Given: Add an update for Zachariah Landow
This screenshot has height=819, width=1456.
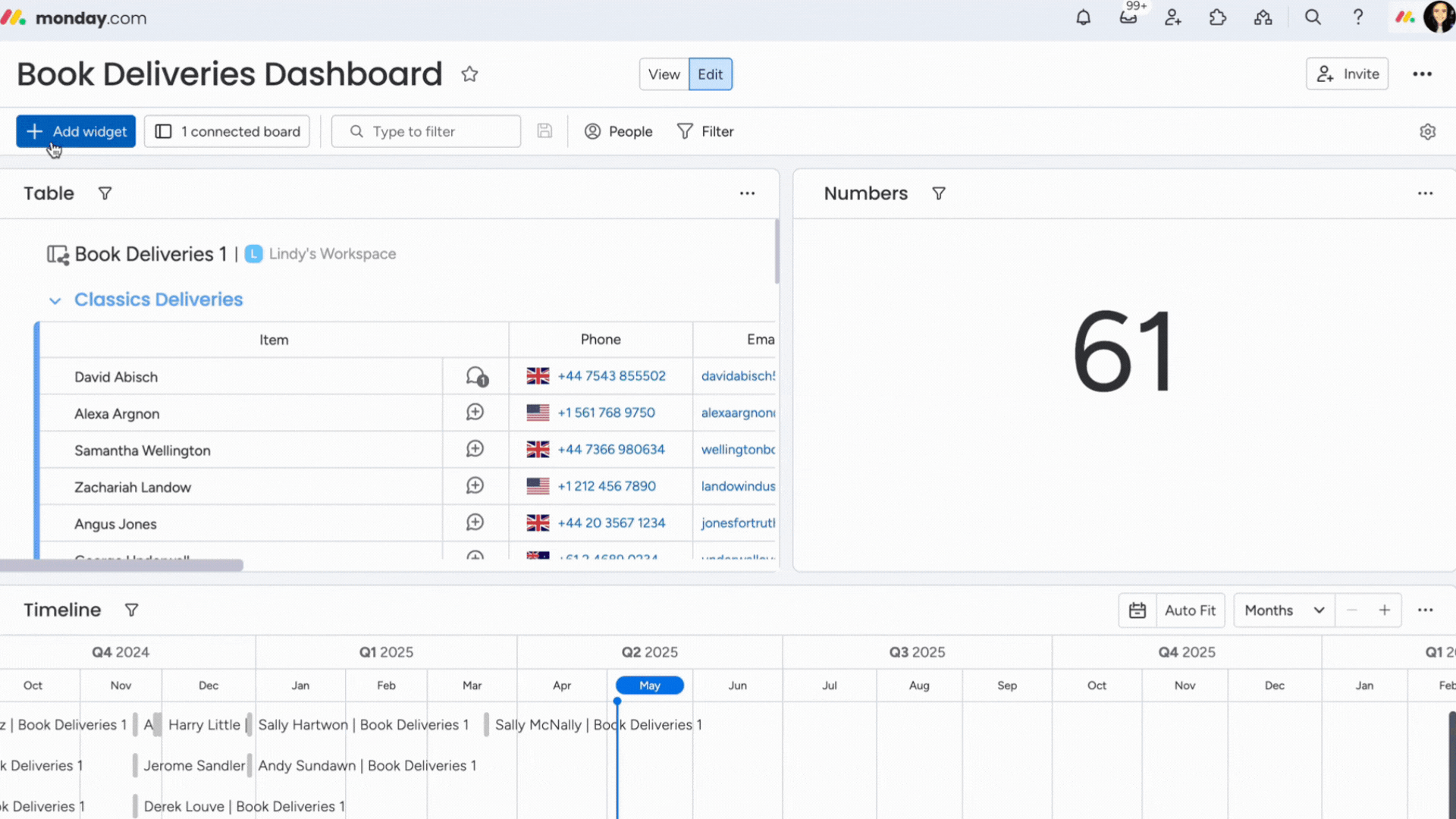Looking at the screenshot, I should pos(475,485).
